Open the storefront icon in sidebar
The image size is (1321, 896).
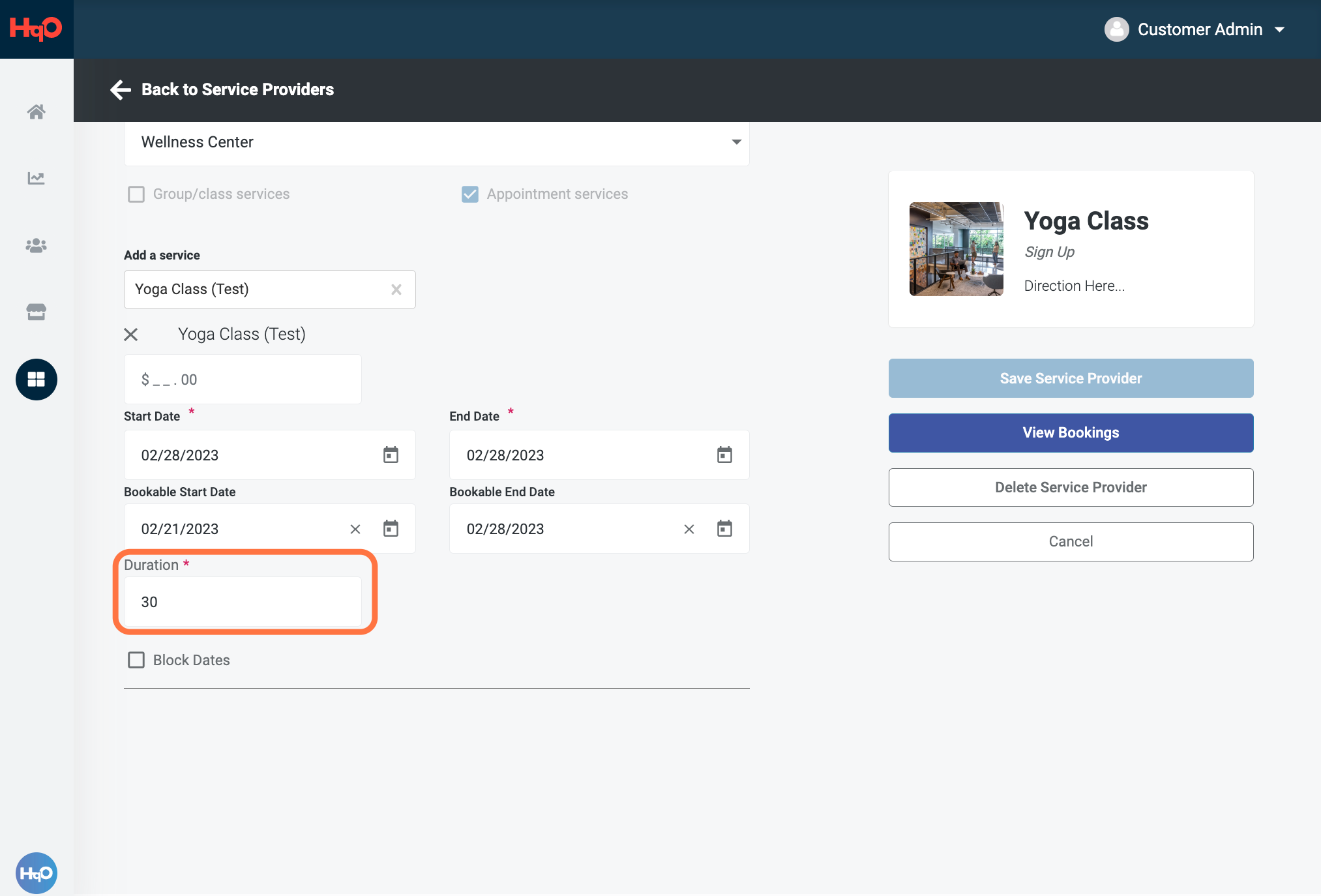(x=36, y=312)
